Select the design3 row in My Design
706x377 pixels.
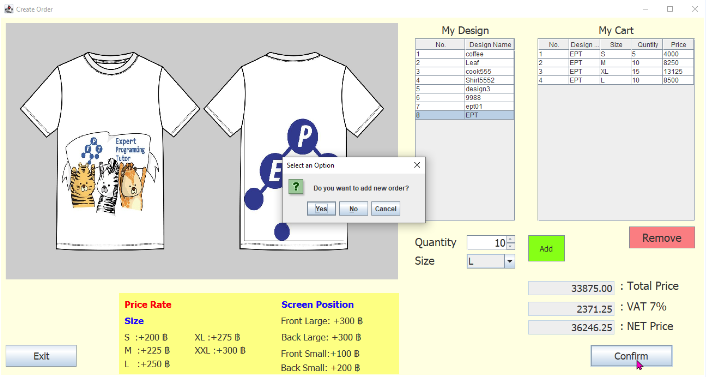[465, 89]
